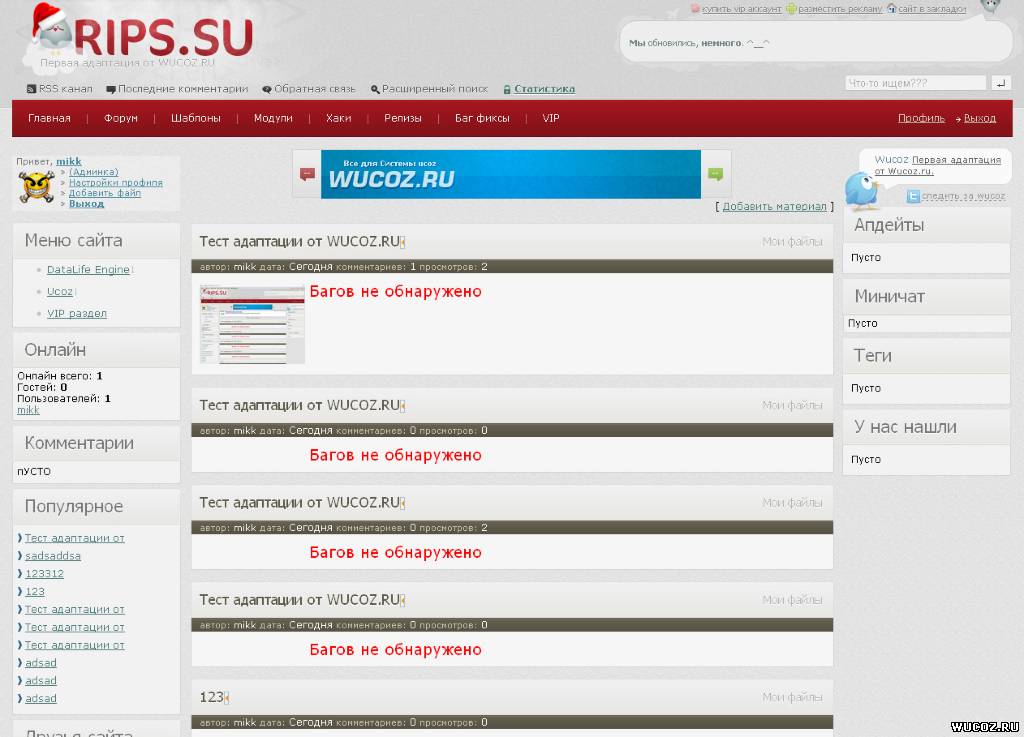Click Пусто under the Миничат heading
Viewport: 1024px width, 737px height.
tap(863, 323)
